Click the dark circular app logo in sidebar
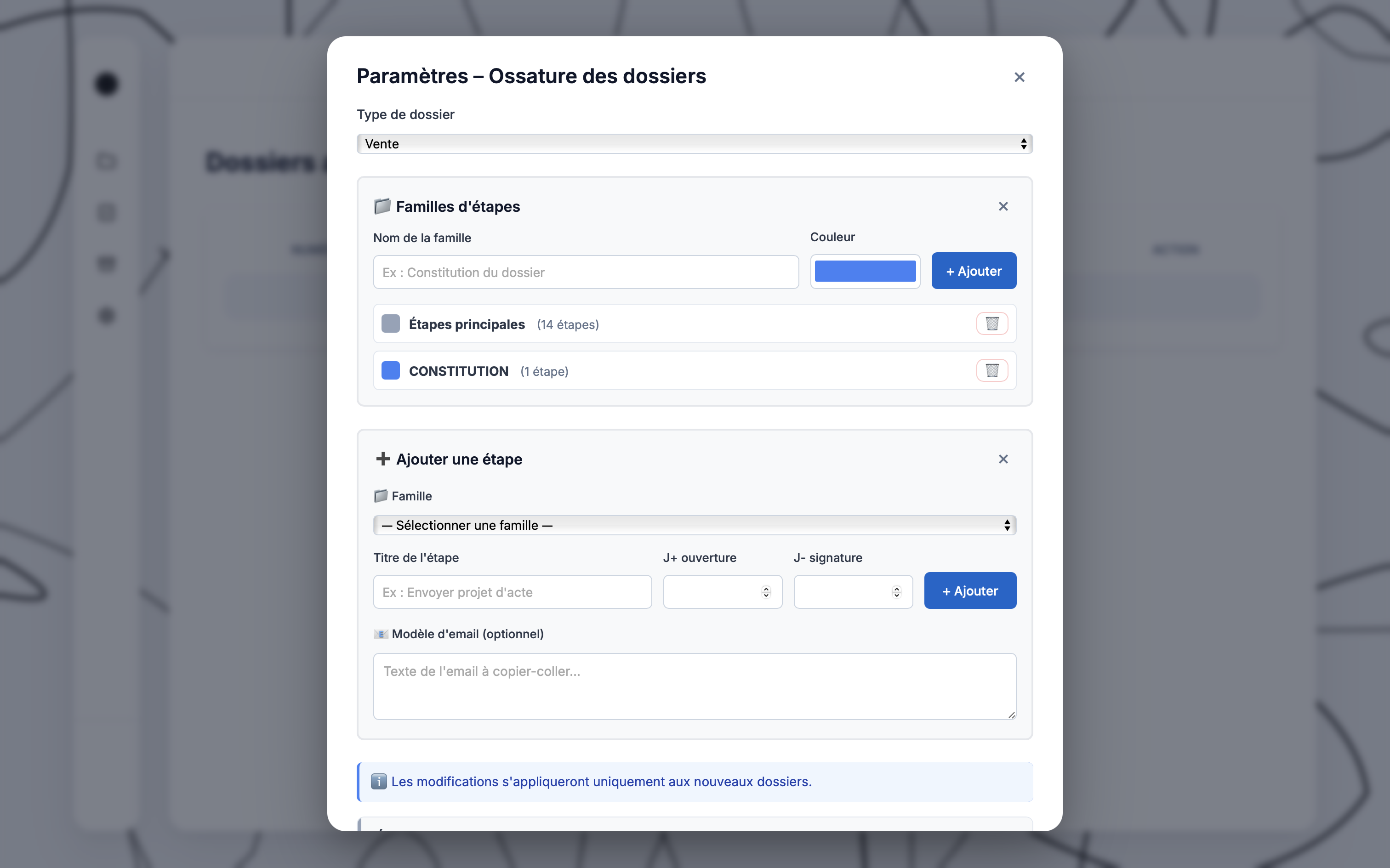This screenshot has width=1390, height=868. point(106,85)
